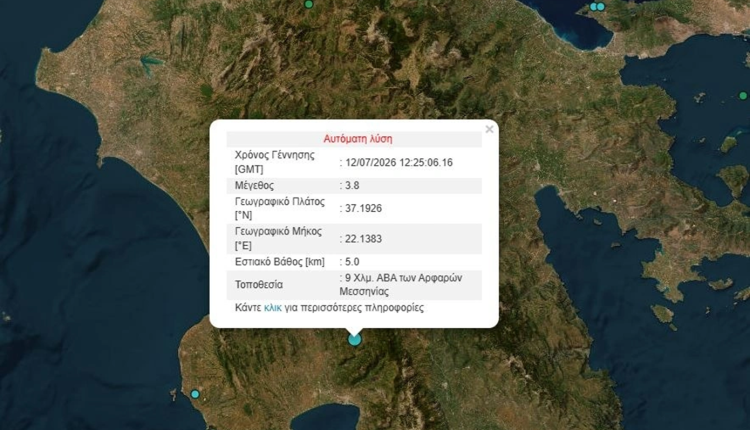This screenshot has width=750, height=430.
Task: Click the longitude value '22.1383'
Action: (364, 239)
